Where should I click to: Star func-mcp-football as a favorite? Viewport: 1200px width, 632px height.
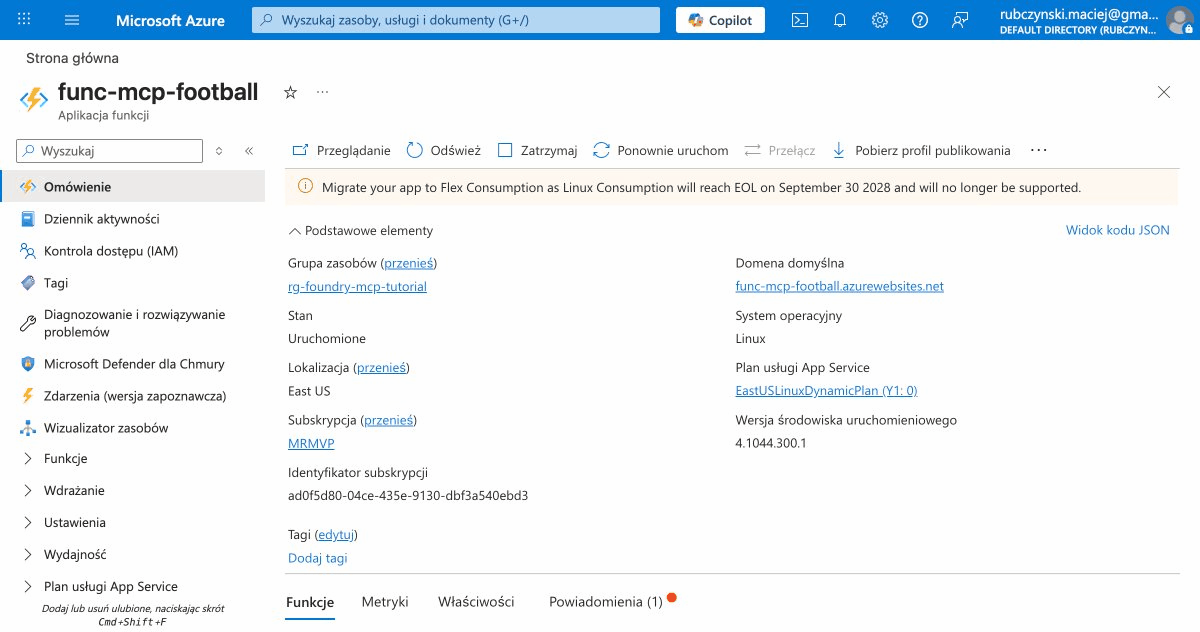pyautogui.click(x=289, y=91)
